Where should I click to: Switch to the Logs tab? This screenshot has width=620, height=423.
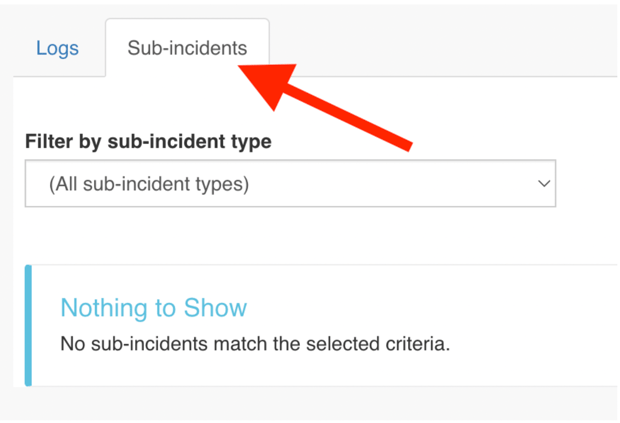tap(57, 48)
